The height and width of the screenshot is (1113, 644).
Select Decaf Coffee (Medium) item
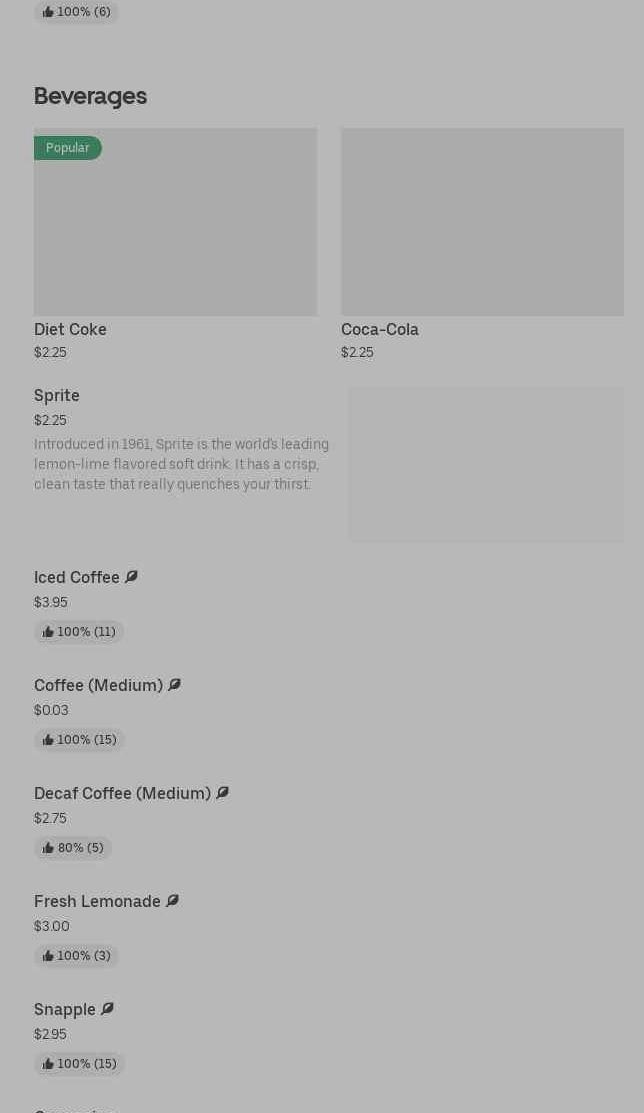tap(122, 793)
